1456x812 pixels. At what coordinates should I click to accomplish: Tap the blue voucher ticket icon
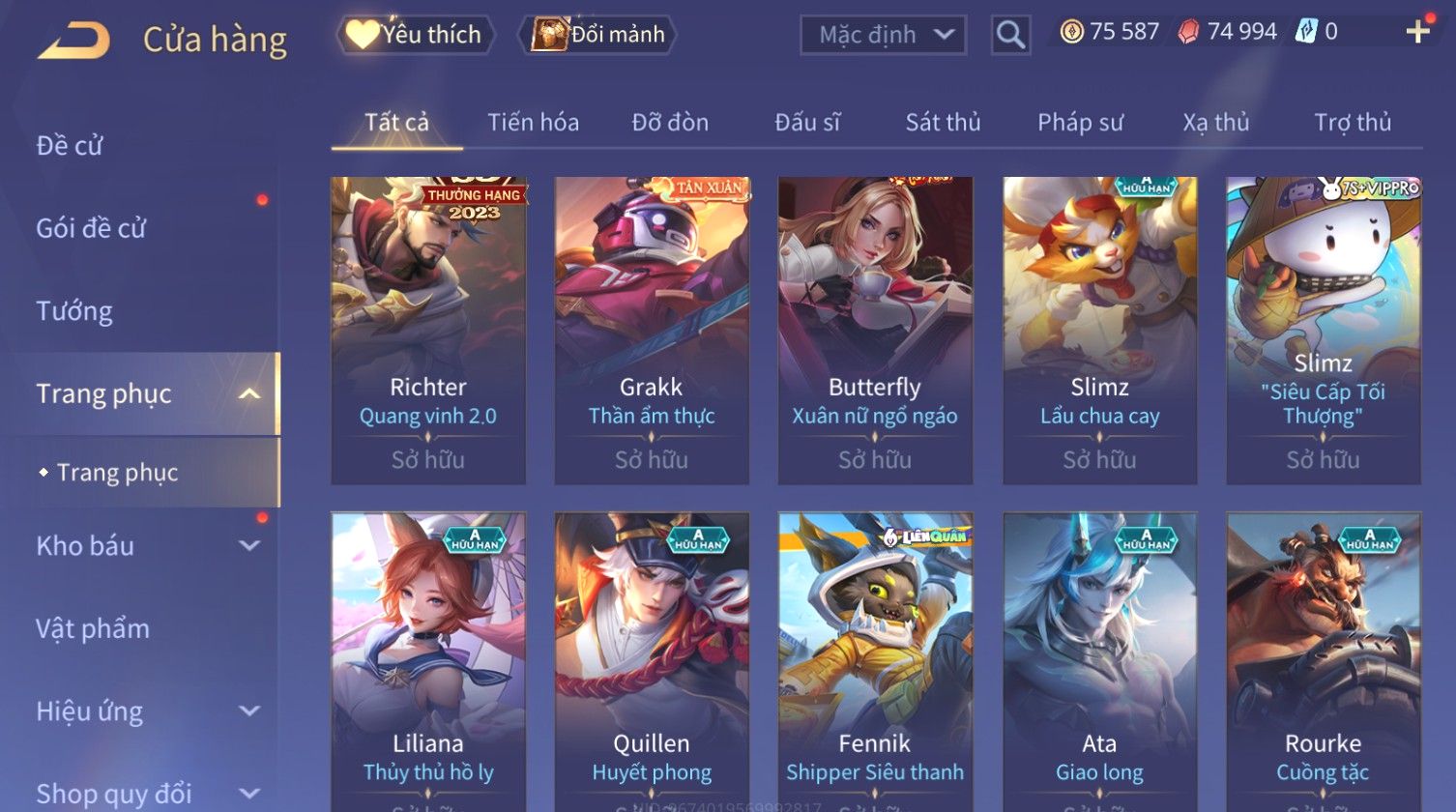[1305, 32]
